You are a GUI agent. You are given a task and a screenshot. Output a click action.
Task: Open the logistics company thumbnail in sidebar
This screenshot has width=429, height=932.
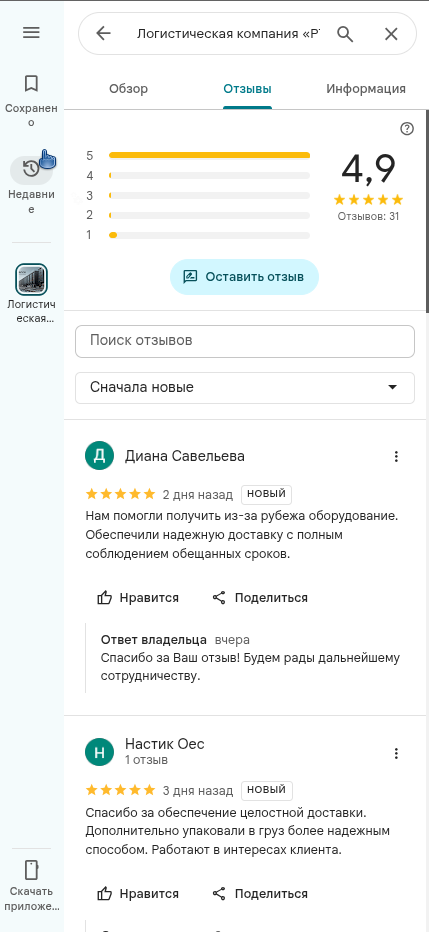pyautogui.click(x=31, y=279)
